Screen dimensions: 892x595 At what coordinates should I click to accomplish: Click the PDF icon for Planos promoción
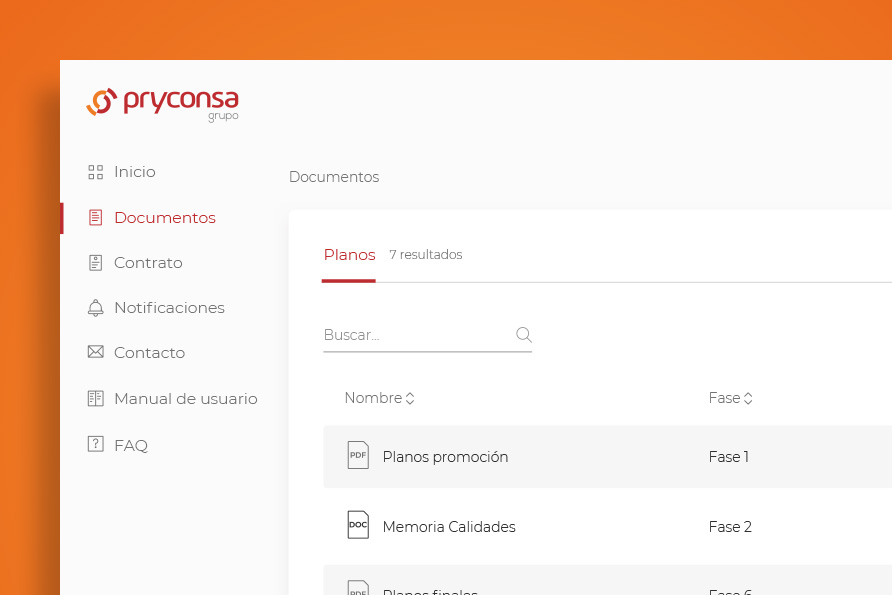pos(358,455)
